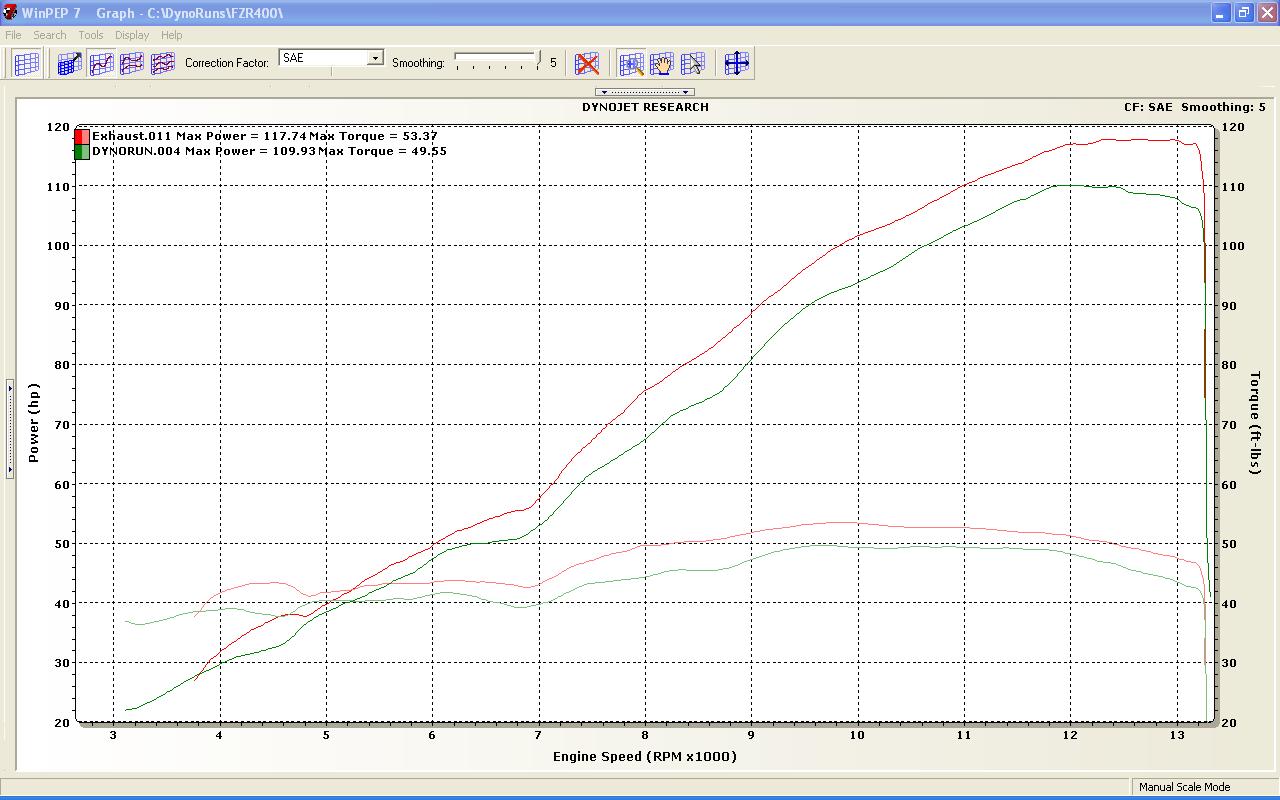Image resolution: width=1280 pixels, height=800 pixels.
Task: Click the WinPEP 7 title bar app icon
Action: pyautogui.click(x=10, y=13)
